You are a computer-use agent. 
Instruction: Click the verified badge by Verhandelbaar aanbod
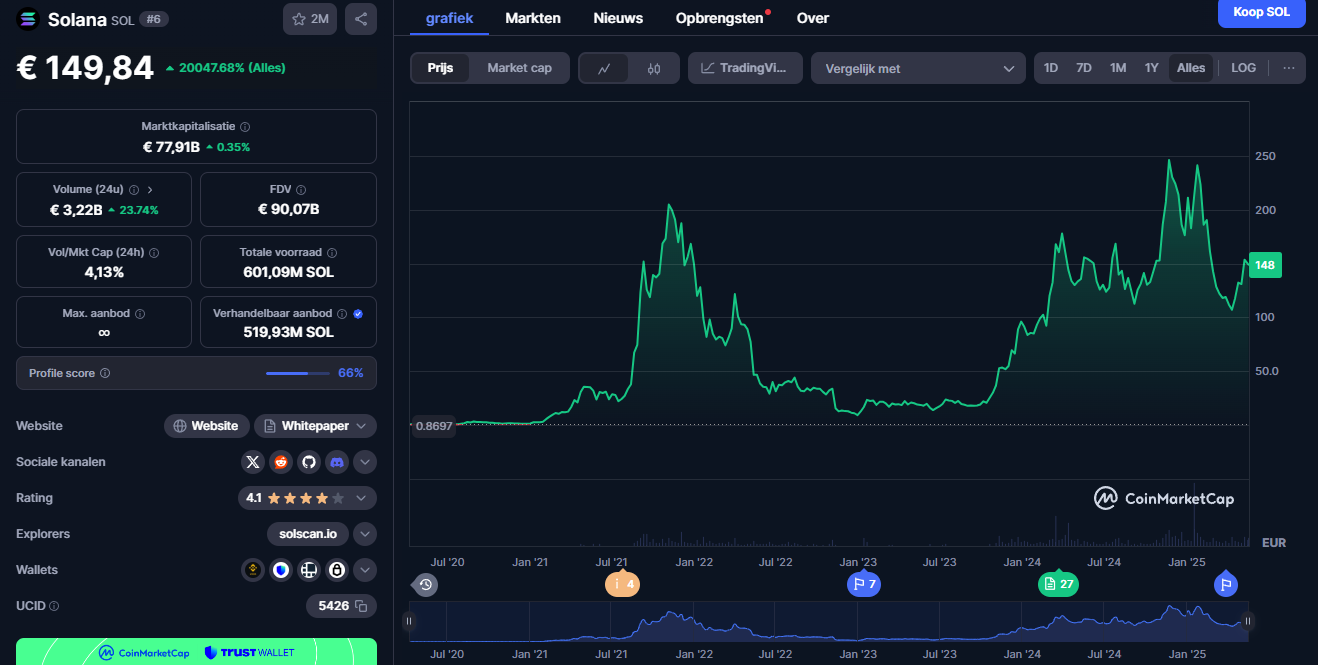point(358,314)
